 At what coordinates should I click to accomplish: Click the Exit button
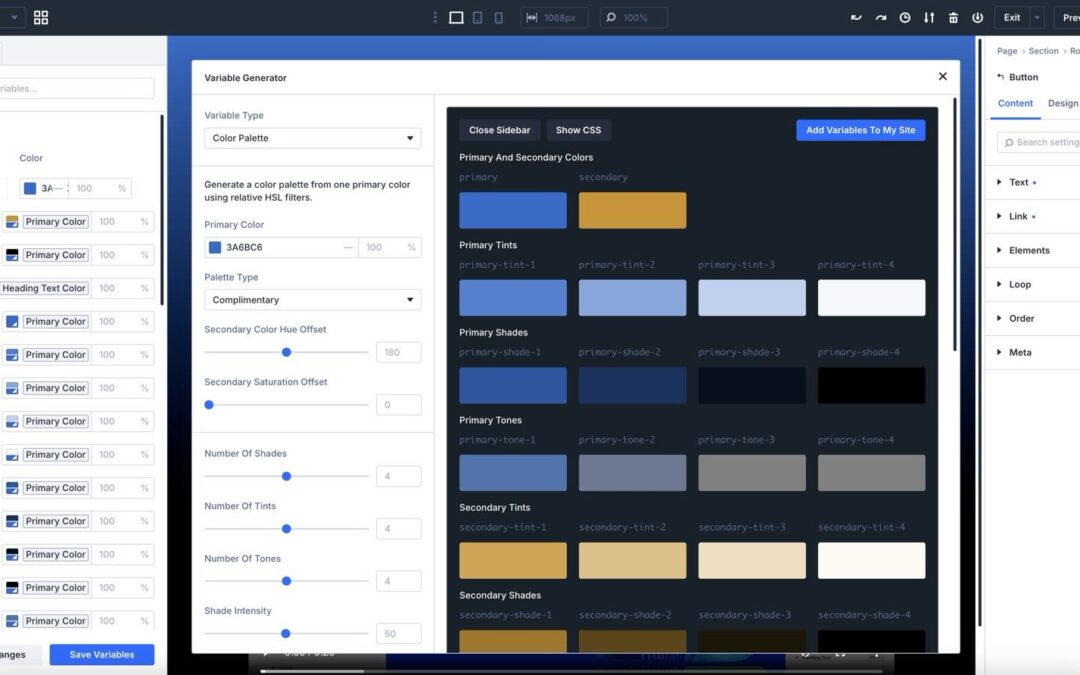[1012, 17]
